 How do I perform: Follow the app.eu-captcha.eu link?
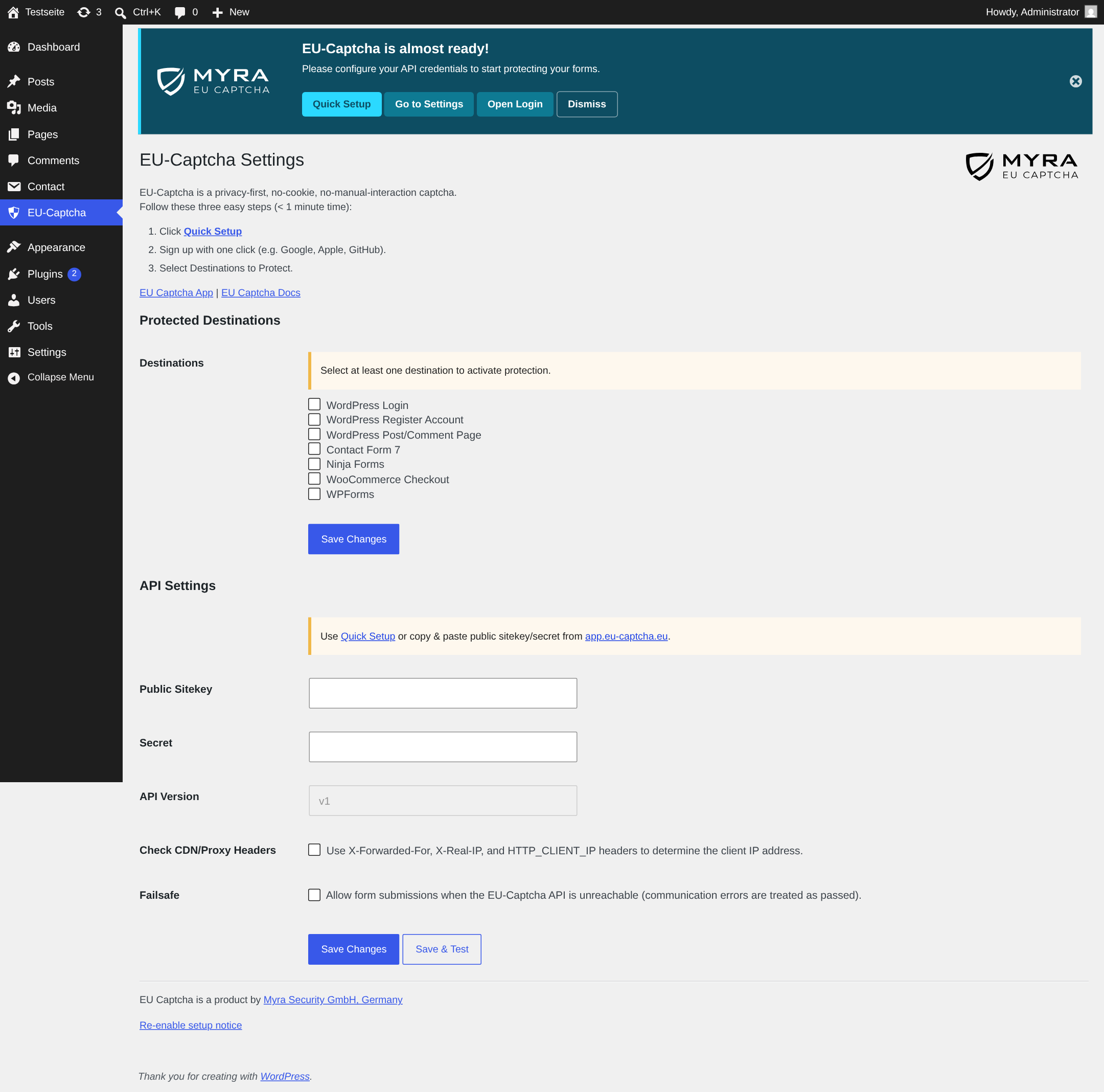click(x=626, y=636)
